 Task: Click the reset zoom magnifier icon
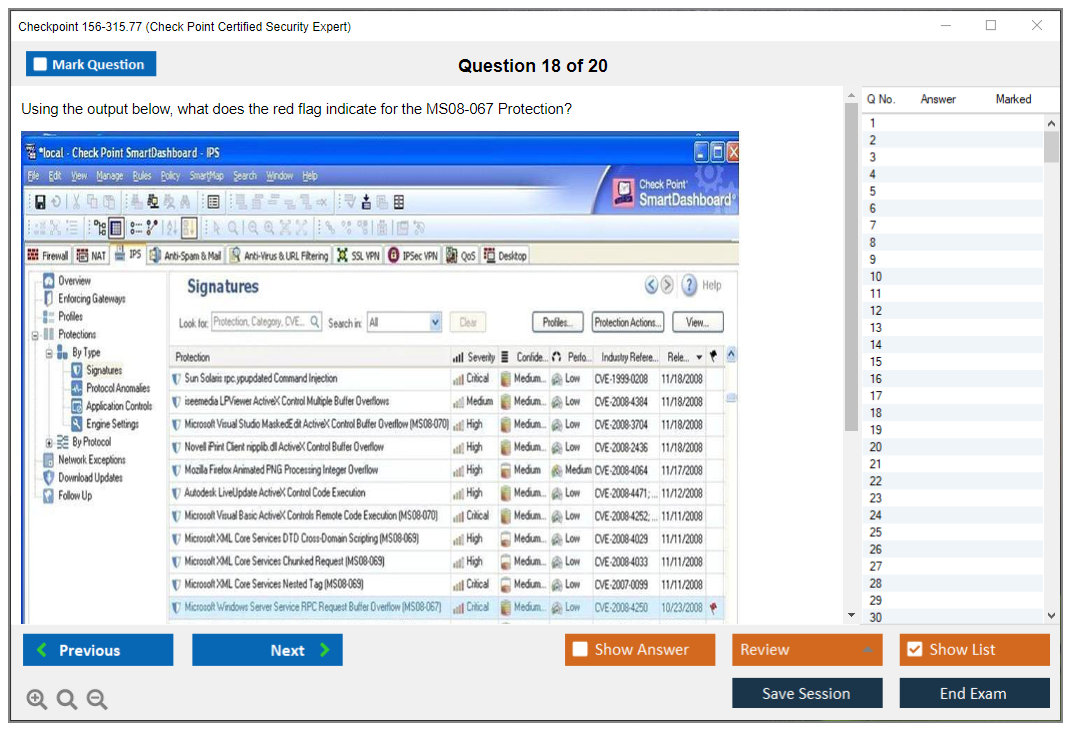[x=67, y=700]
